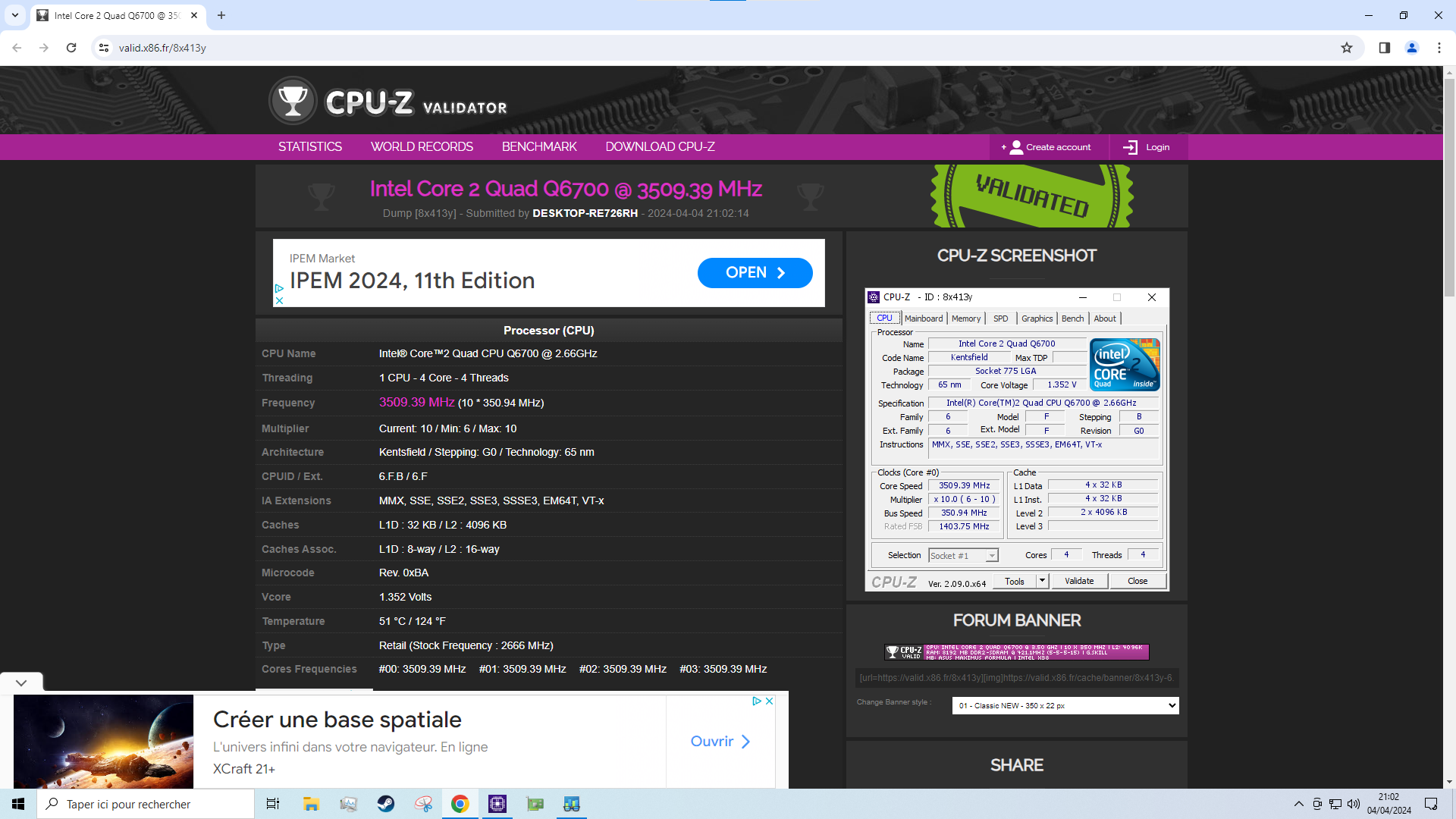Screen dimensions: 1456x819
Task: Open the CPU-Z app on the taskbar
Action: point(497,804)
